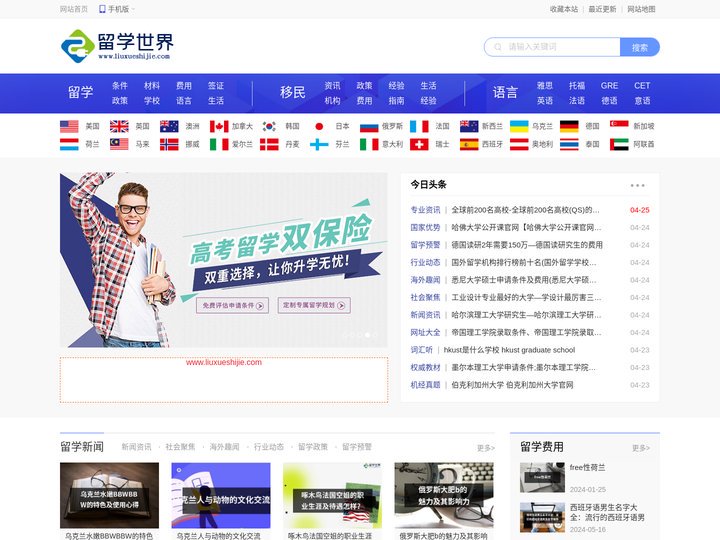Click the highlighted carousel dot on banner
The image size is (720, 540).
click(367, 335)
